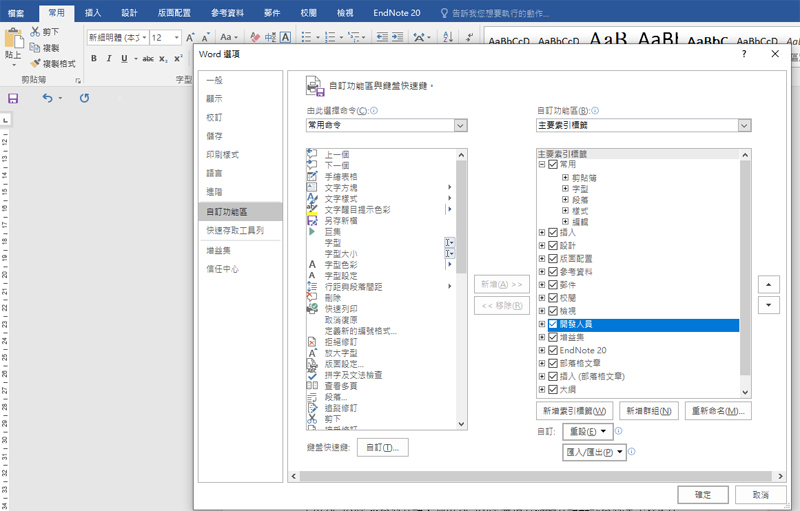Click the Paste (貼上) clipboard icon

(14, 39)
